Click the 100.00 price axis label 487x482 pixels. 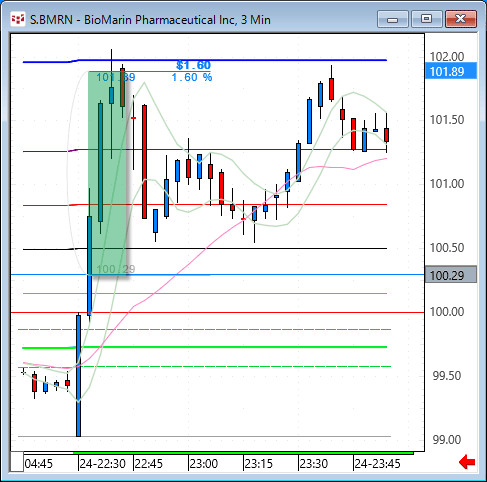click(x=447, y=312)
